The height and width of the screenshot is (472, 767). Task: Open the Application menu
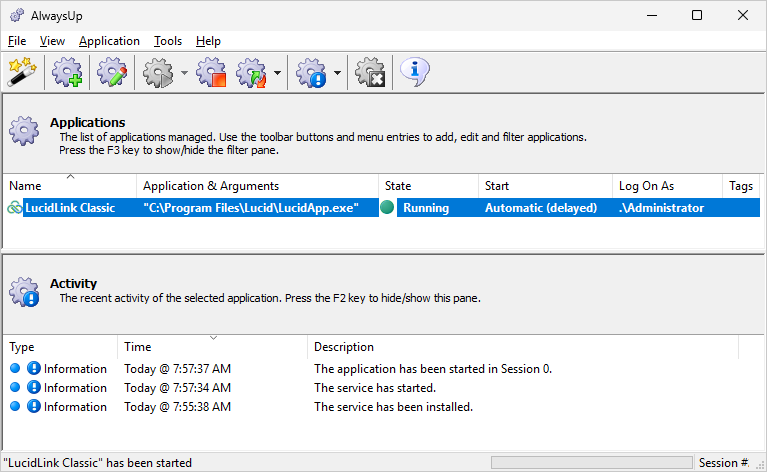(x=109, y=41)
